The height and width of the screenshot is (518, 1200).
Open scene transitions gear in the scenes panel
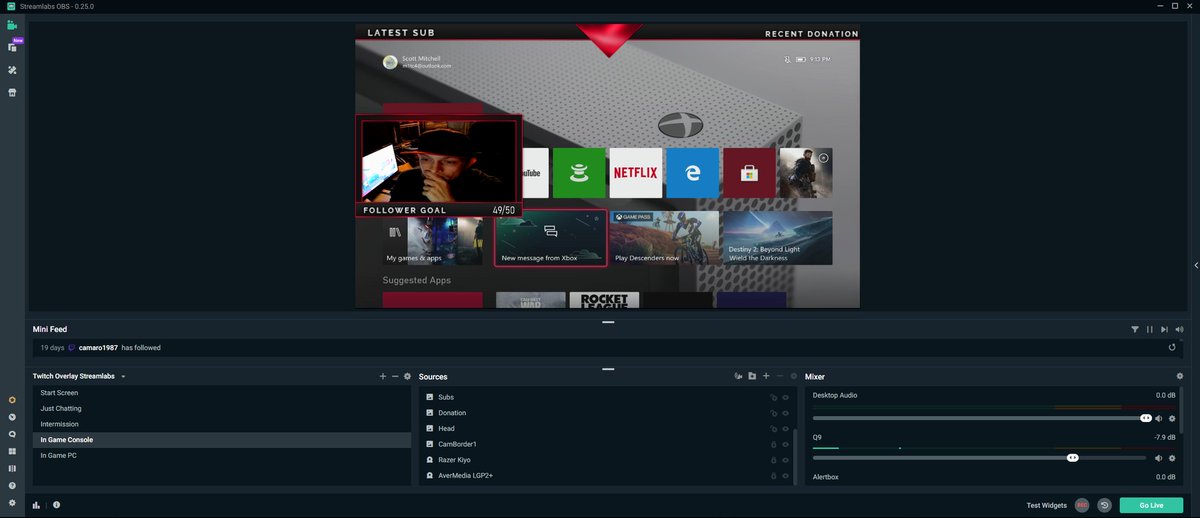[407, 376]
